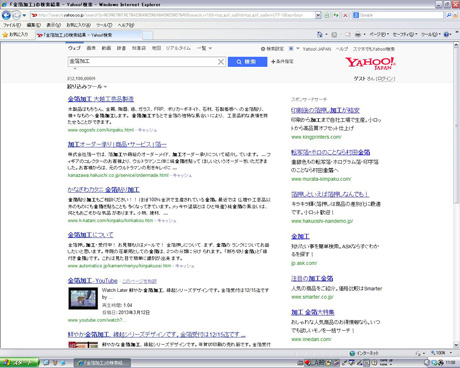
Task: Click the お気に入り star favorites button
Action: coord(15,35)
